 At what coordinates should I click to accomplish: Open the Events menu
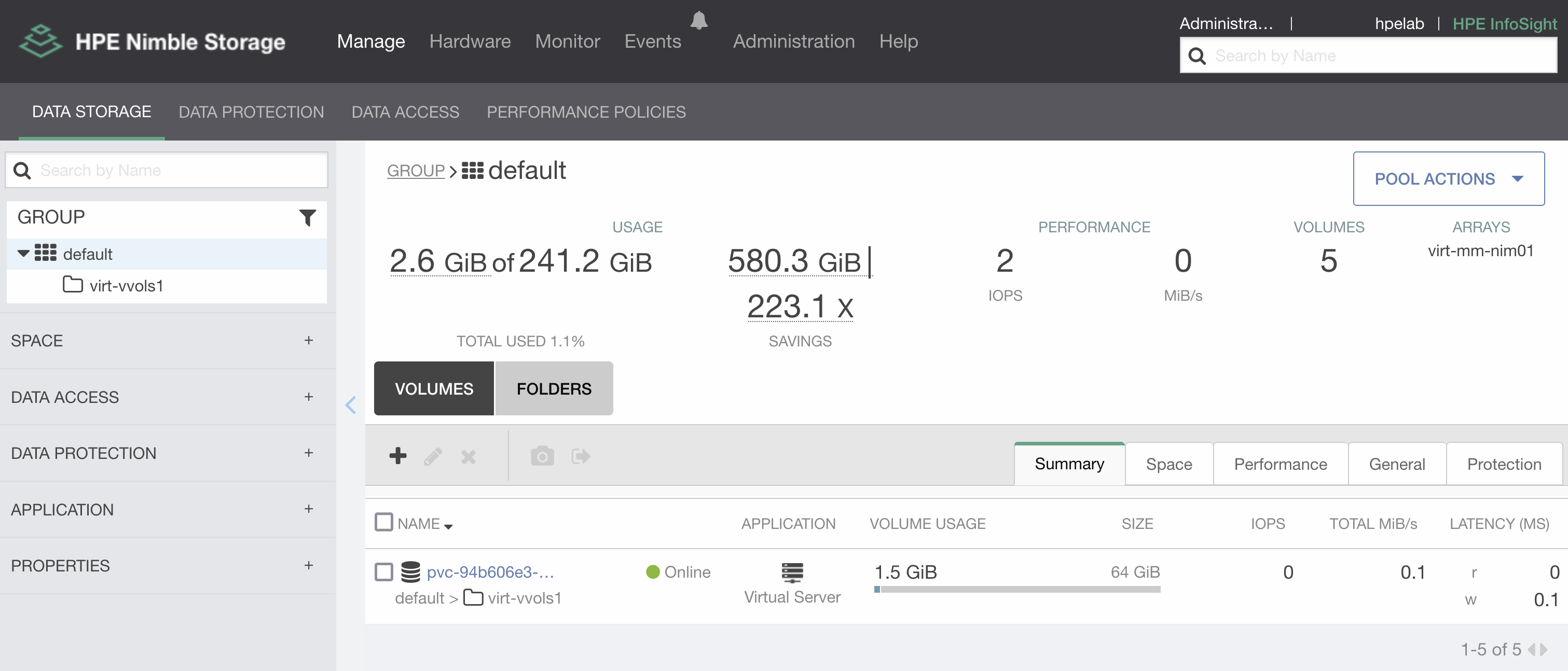(x=653, y=41)
